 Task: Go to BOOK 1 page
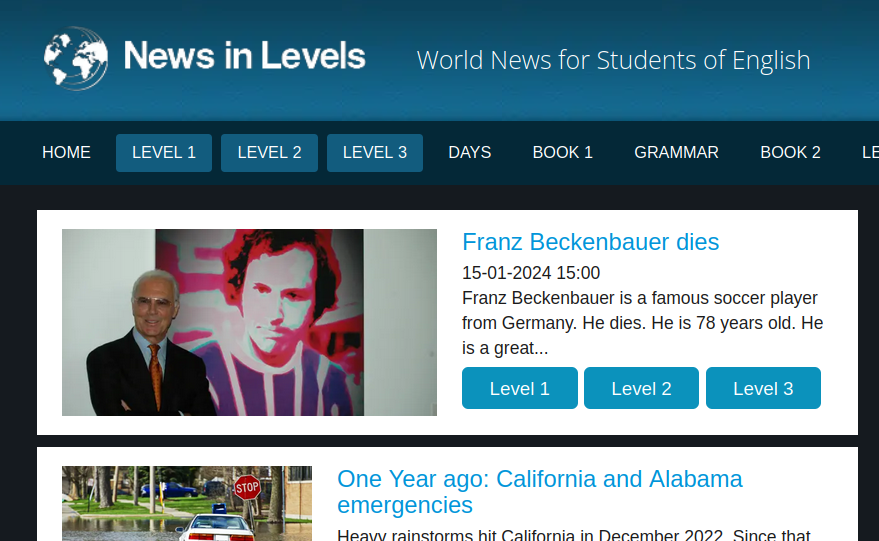562,153
